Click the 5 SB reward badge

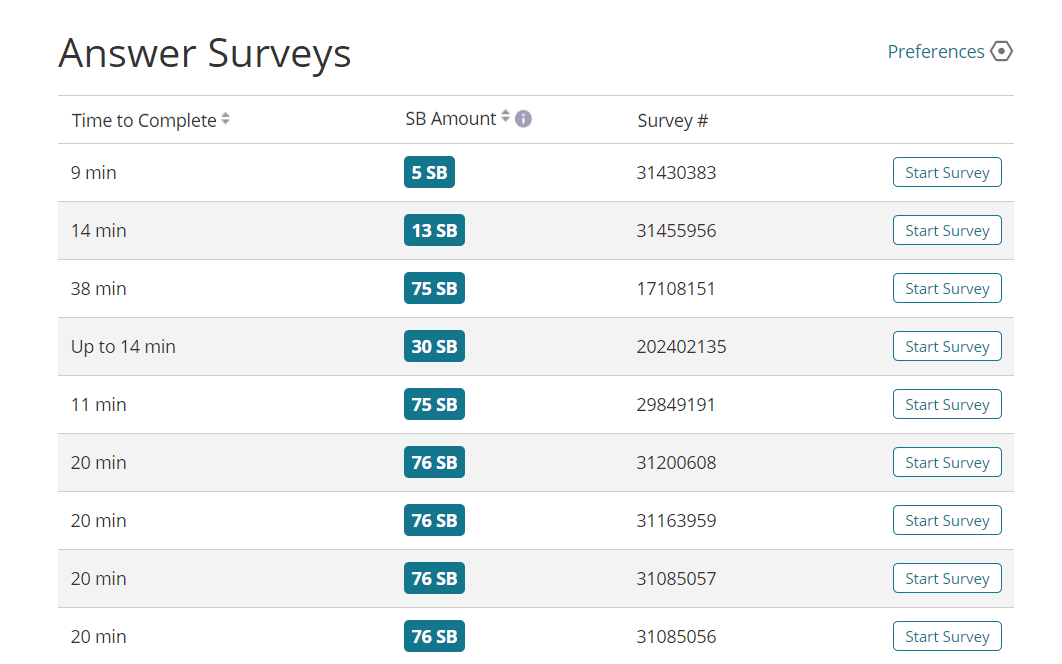[x=429, y=172]
